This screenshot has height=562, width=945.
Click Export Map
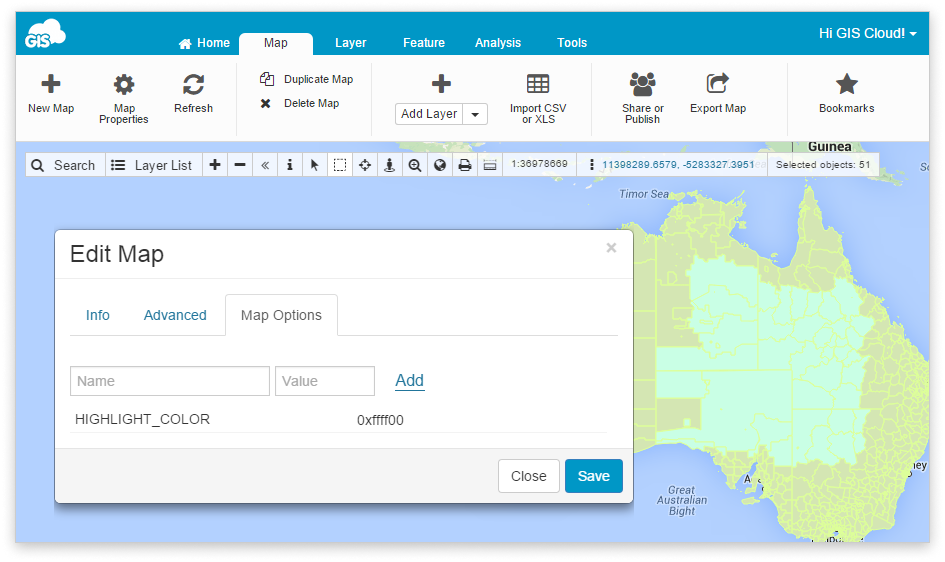(x=718, y=93)
